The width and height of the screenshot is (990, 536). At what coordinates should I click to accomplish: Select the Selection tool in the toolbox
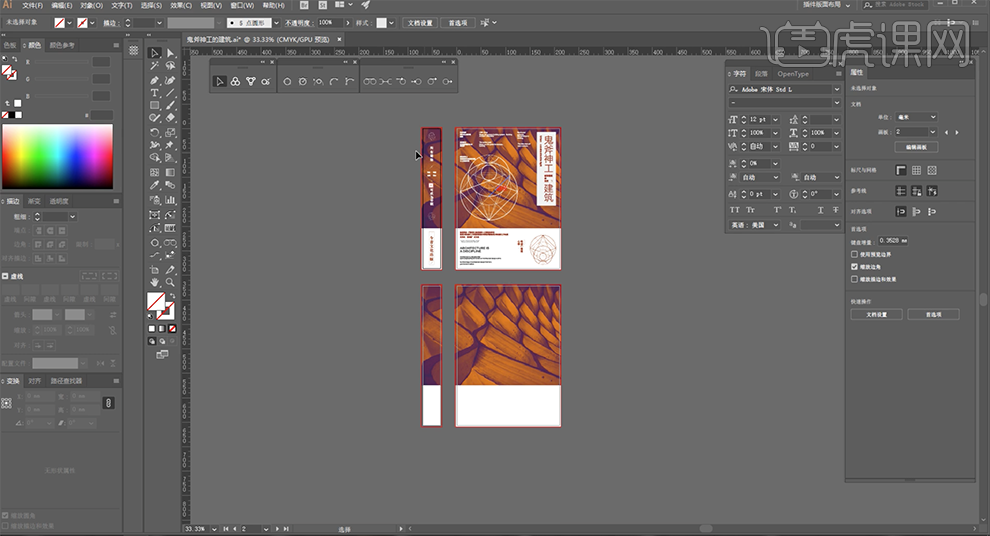pyautogui.click(x=155, y=53)
